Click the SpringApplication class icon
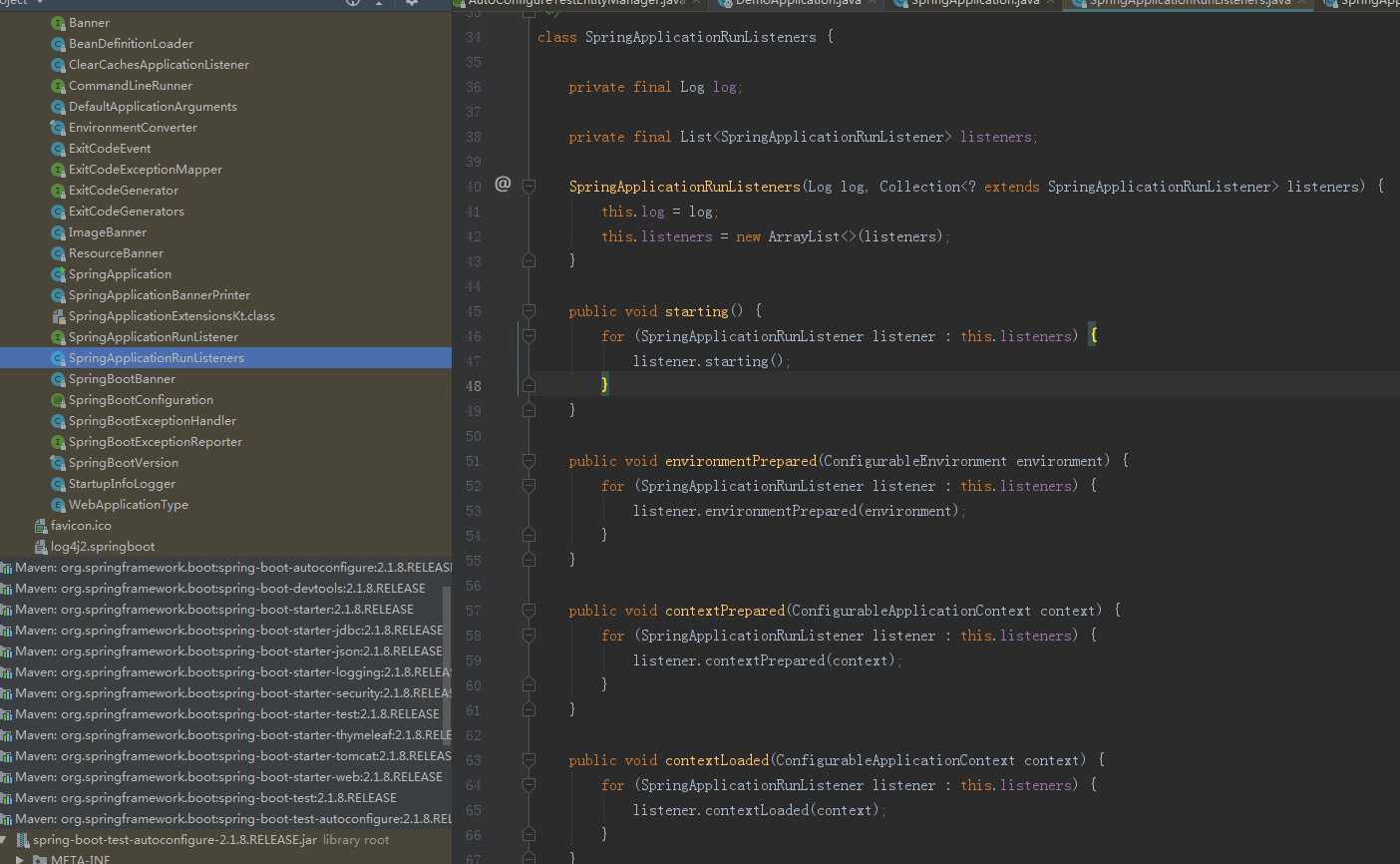Viewport: 1400px width, 864px height. coord(59,274)
